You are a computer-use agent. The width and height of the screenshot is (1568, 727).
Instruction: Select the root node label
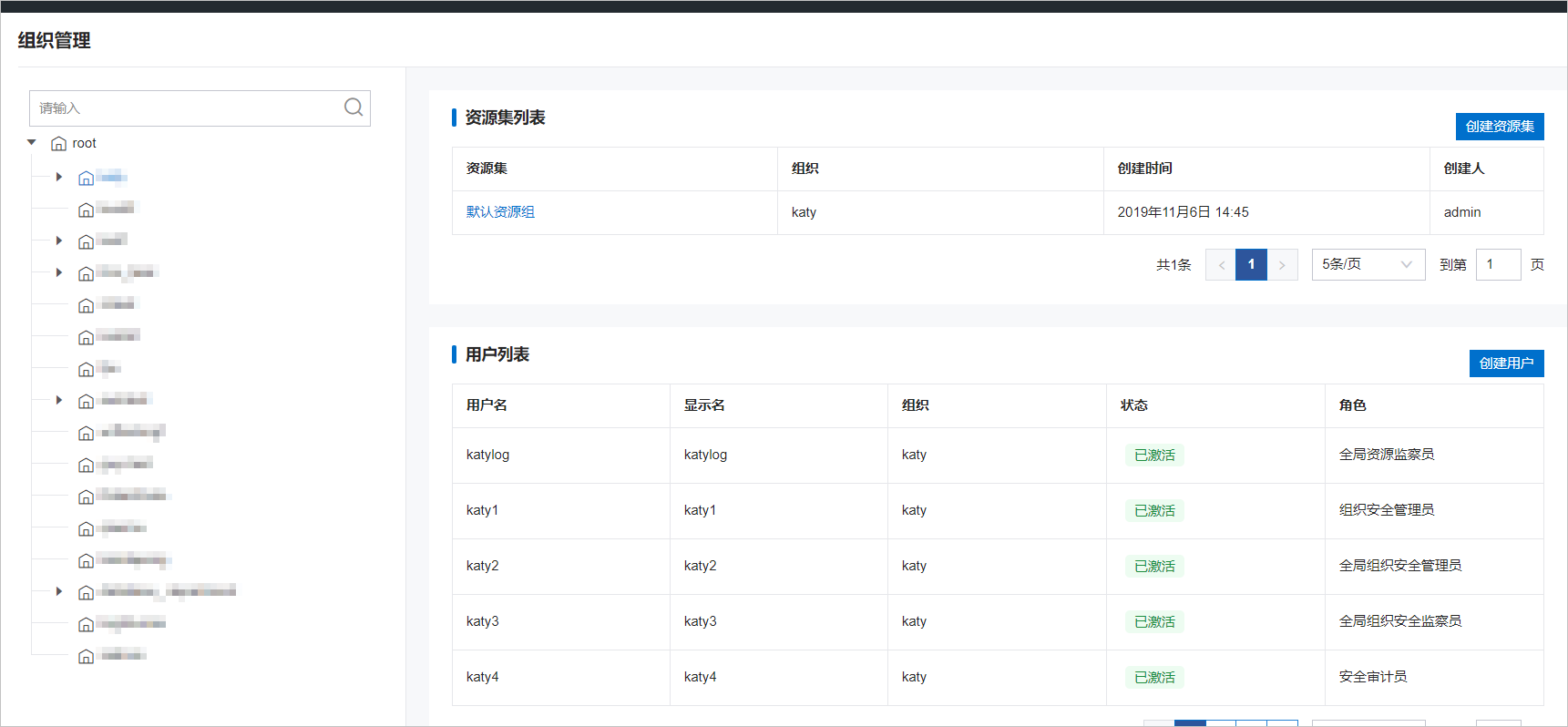(x=85, y=143)
